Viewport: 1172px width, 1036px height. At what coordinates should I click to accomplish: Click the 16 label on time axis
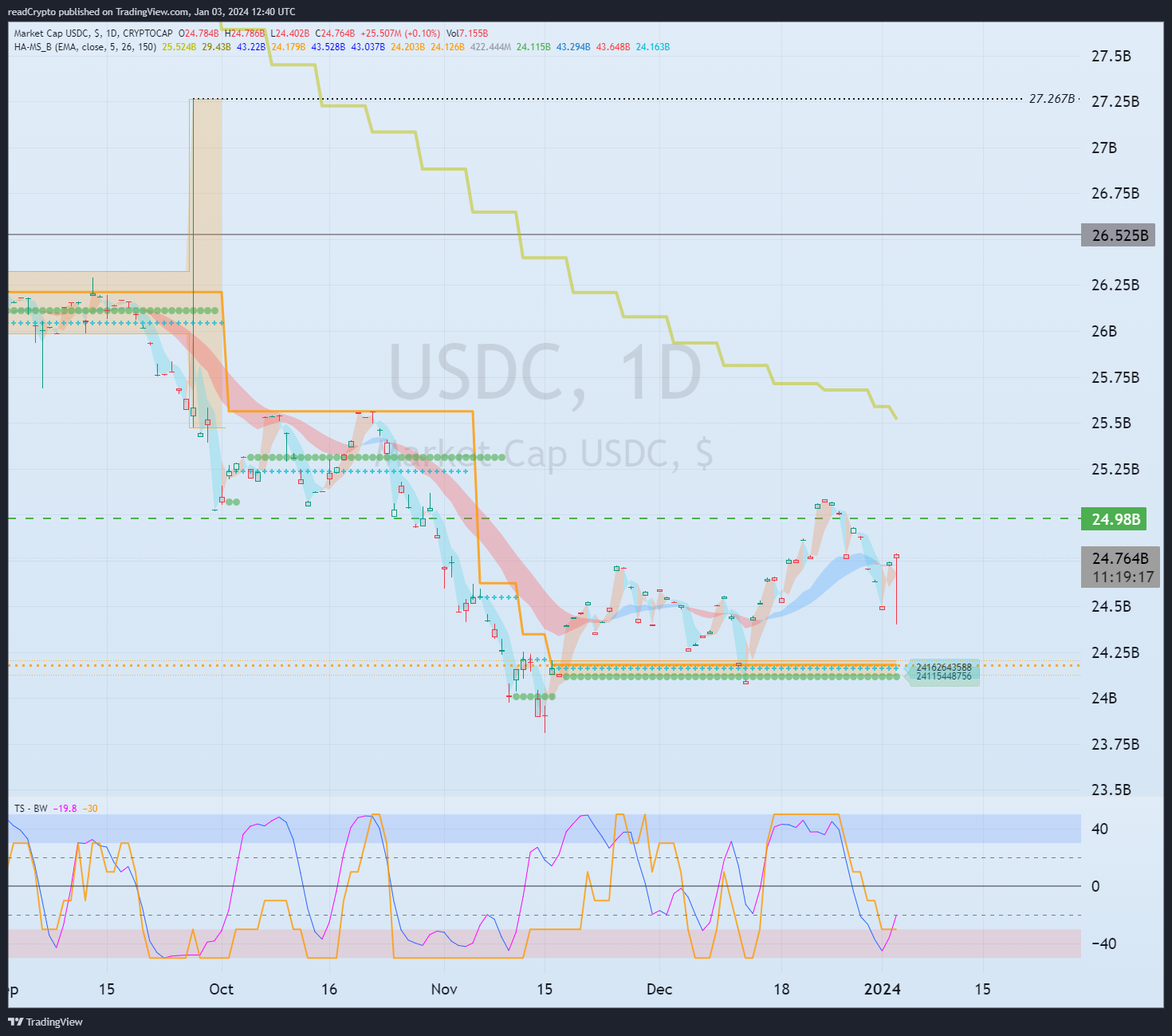(329, 989)
